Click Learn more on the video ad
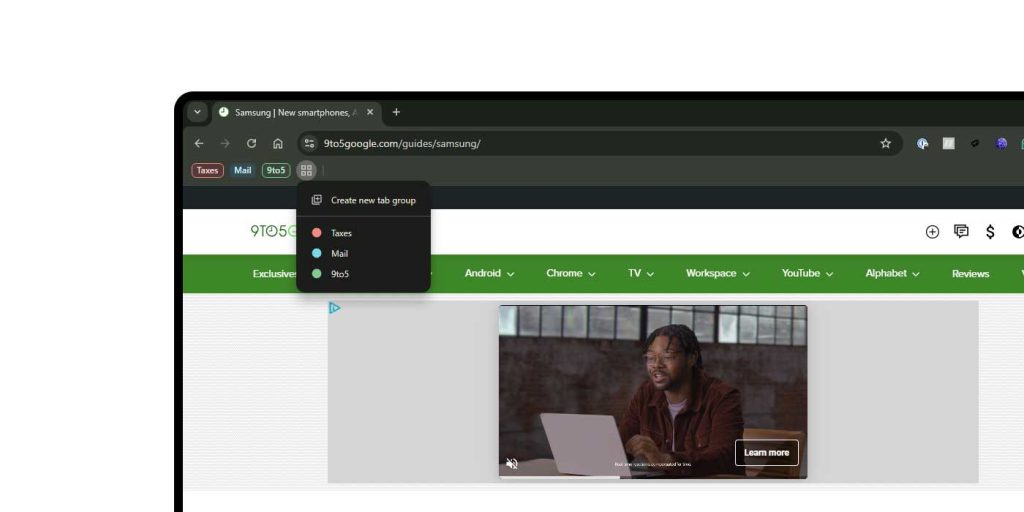The width and height of the screenshot is (1024, 512). [766, 453]
